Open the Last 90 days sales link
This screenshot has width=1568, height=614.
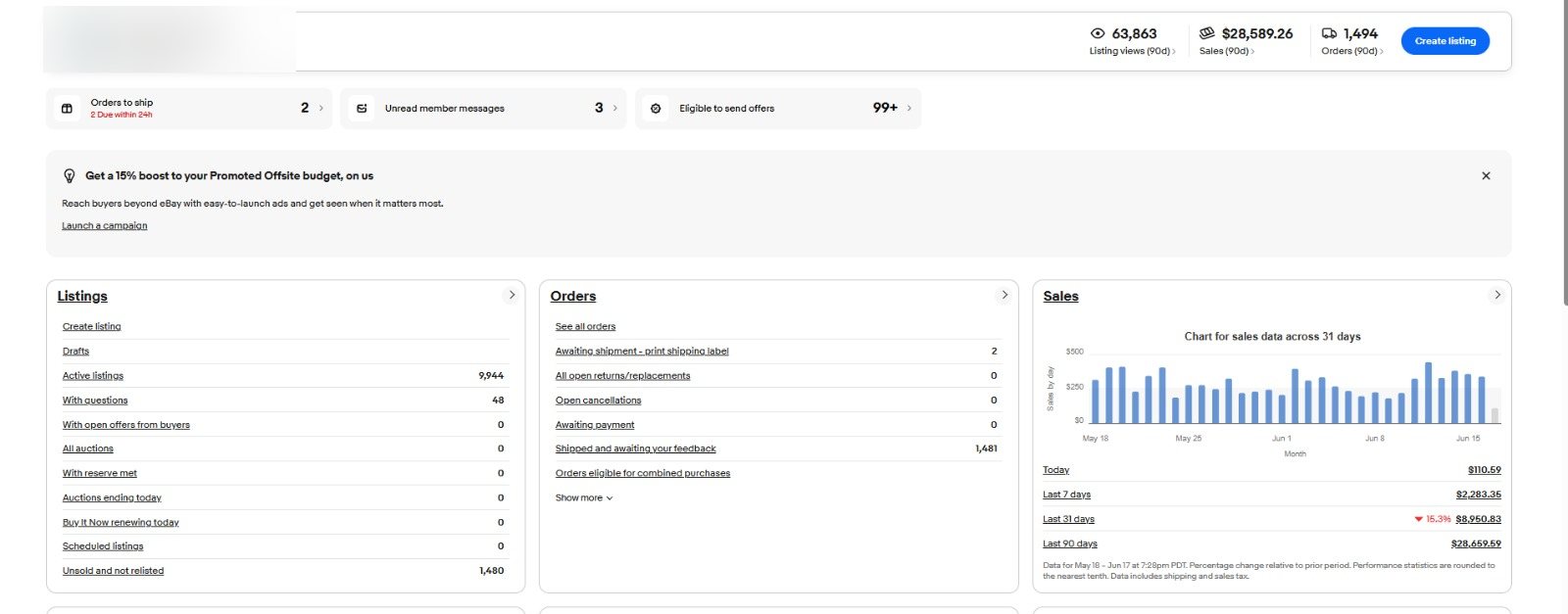pyautogui.click(x=1070, y=543)
